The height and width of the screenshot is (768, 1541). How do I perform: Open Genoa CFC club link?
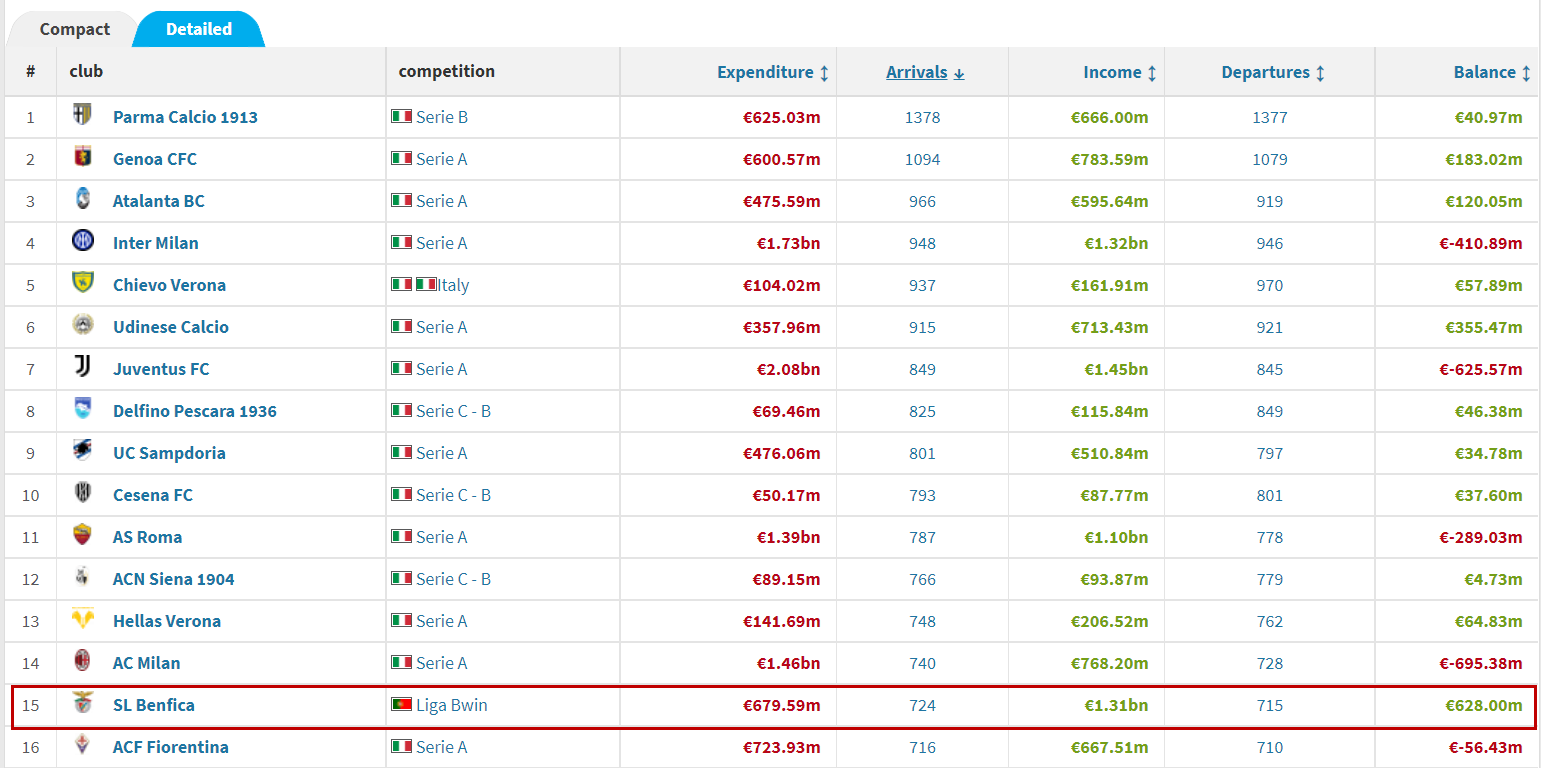155,159
